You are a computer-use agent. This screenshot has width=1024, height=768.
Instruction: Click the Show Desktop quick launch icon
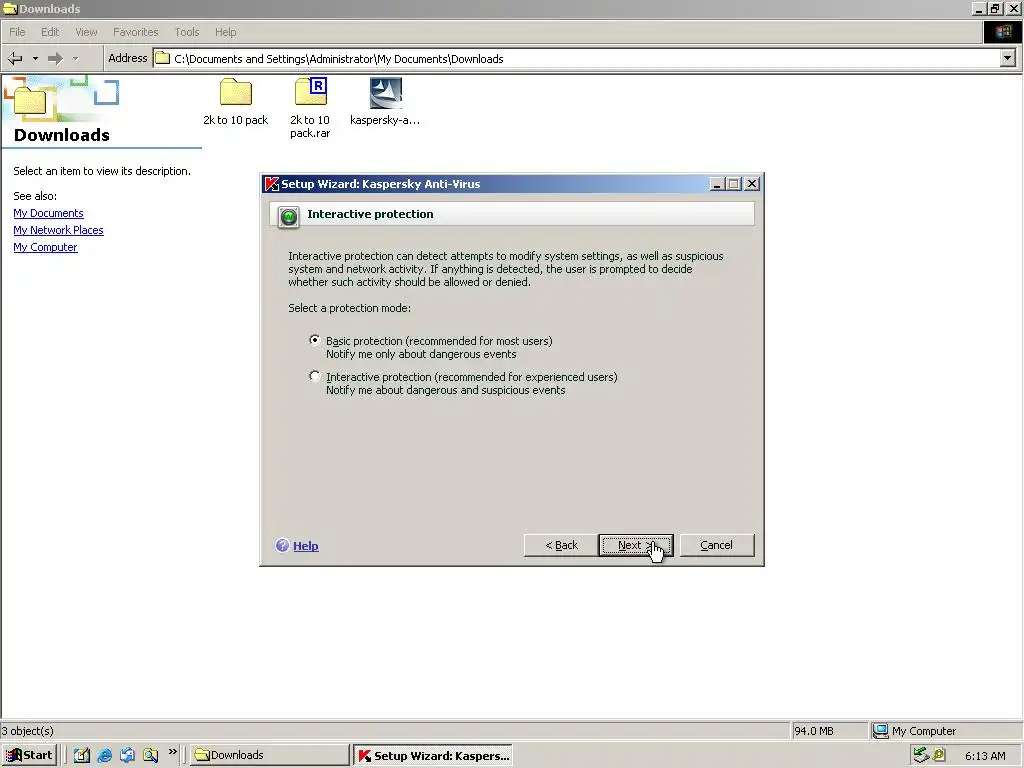(82, 755)
